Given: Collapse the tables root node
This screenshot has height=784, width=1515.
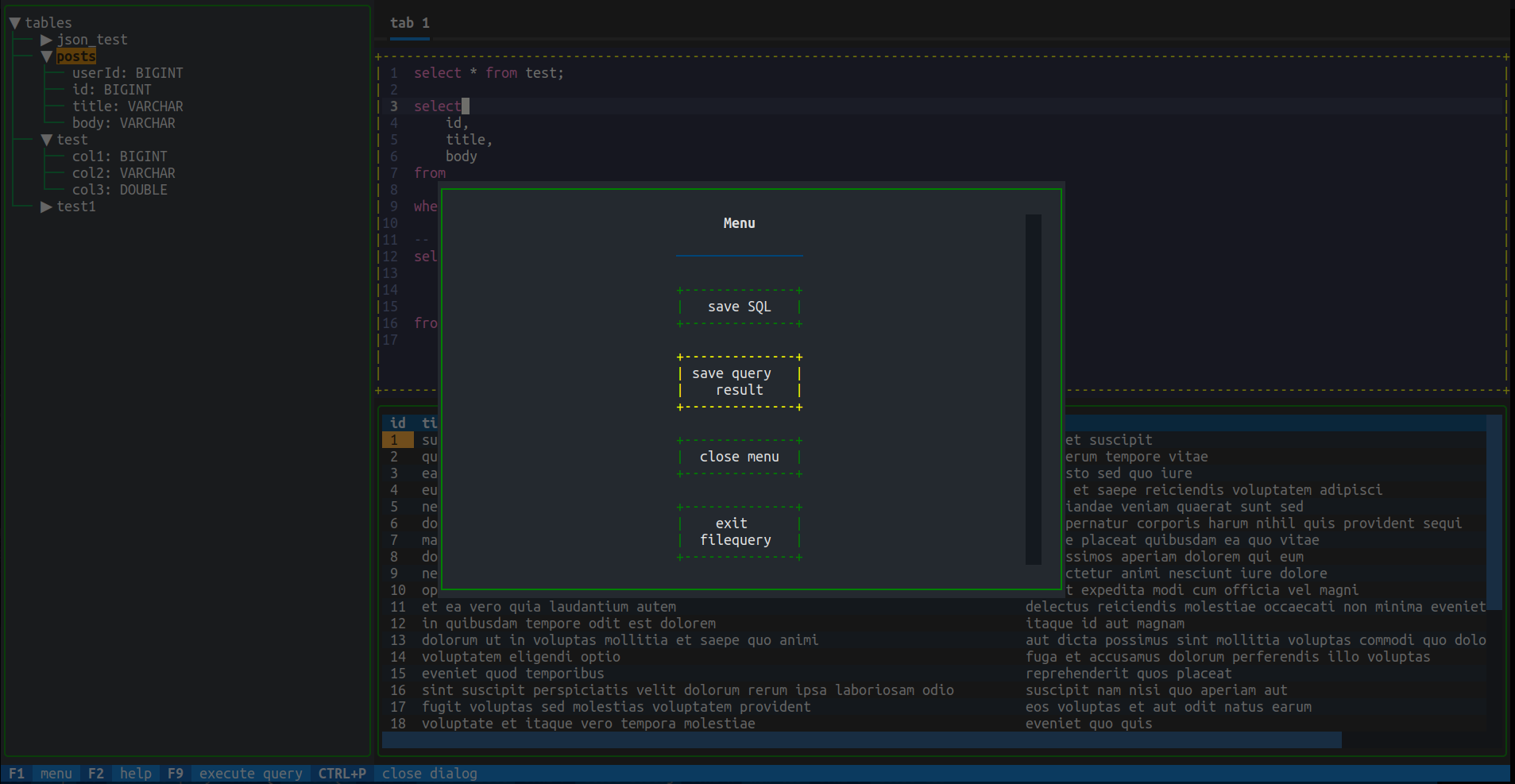Looking at the screenshot, I should click(x=14, y=22).
